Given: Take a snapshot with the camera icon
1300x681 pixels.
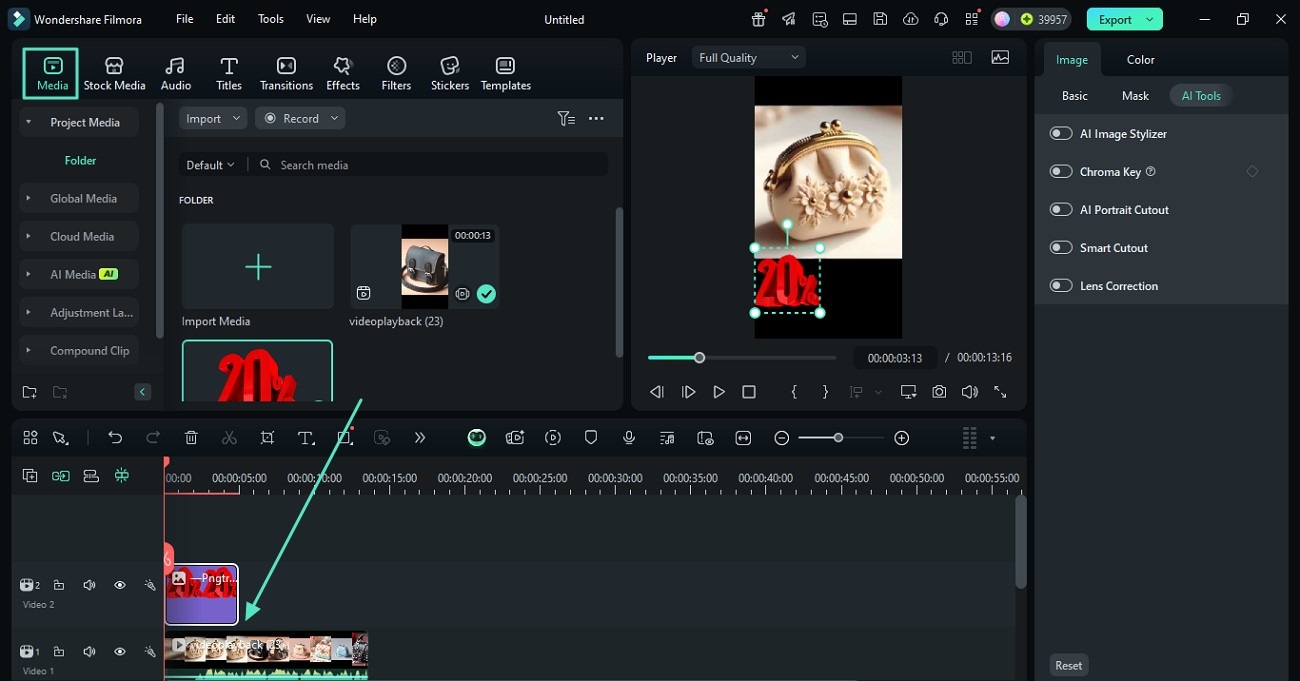Looking at the screenshot, I should tap(939, 392).
